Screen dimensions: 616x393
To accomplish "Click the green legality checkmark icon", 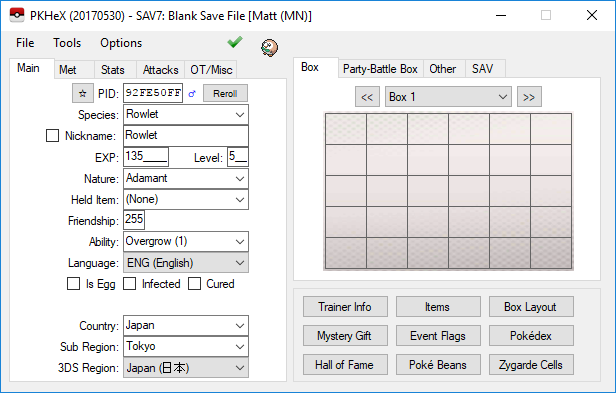I will 235,42.
